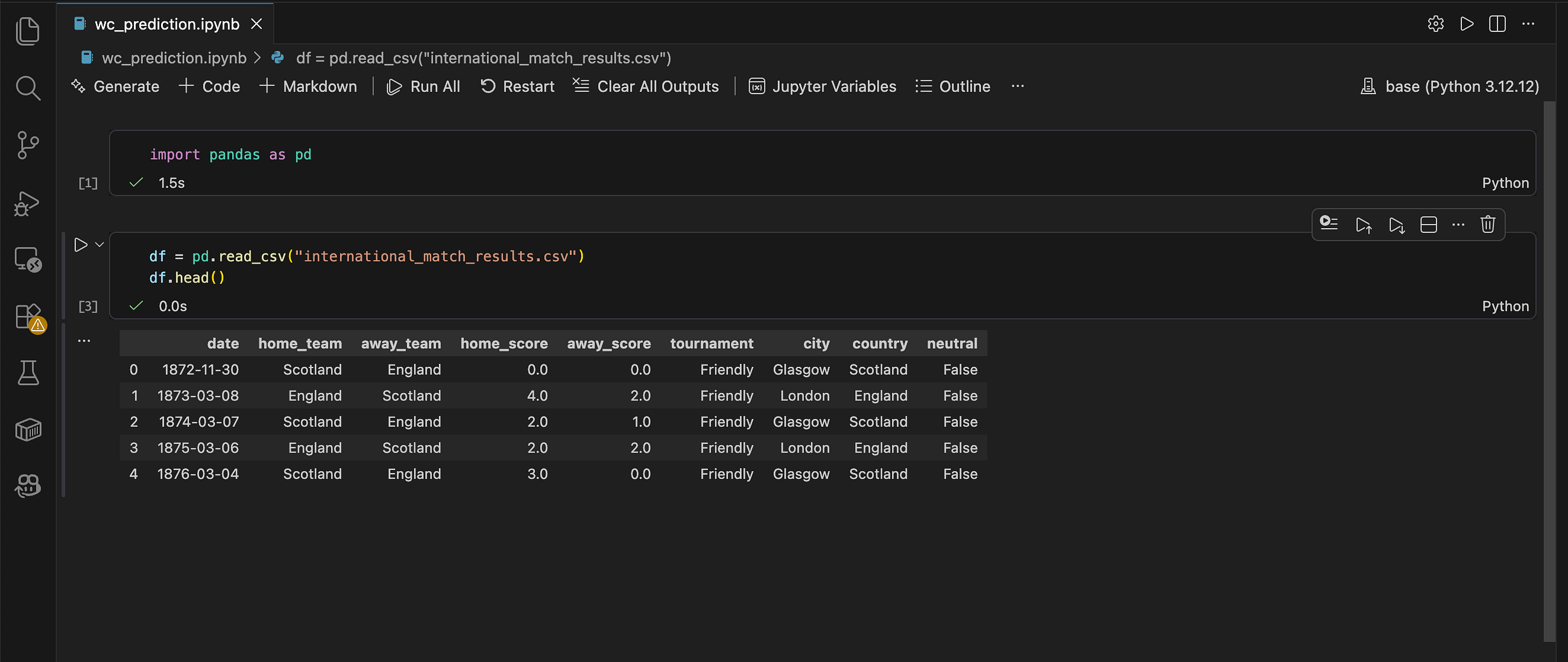This screenshot has width=1568, height=662.
Task: Click the home_team column header
Action: tap(300, 343)
